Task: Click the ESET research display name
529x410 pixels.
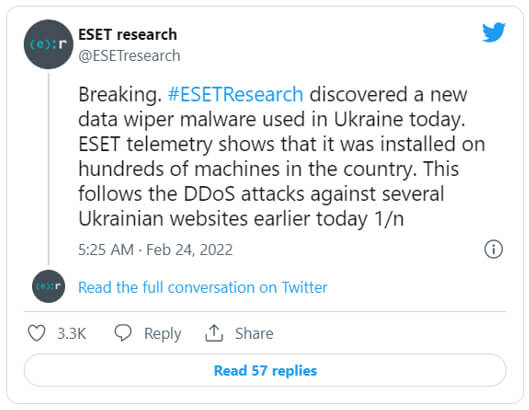Action: pos(128,34)
